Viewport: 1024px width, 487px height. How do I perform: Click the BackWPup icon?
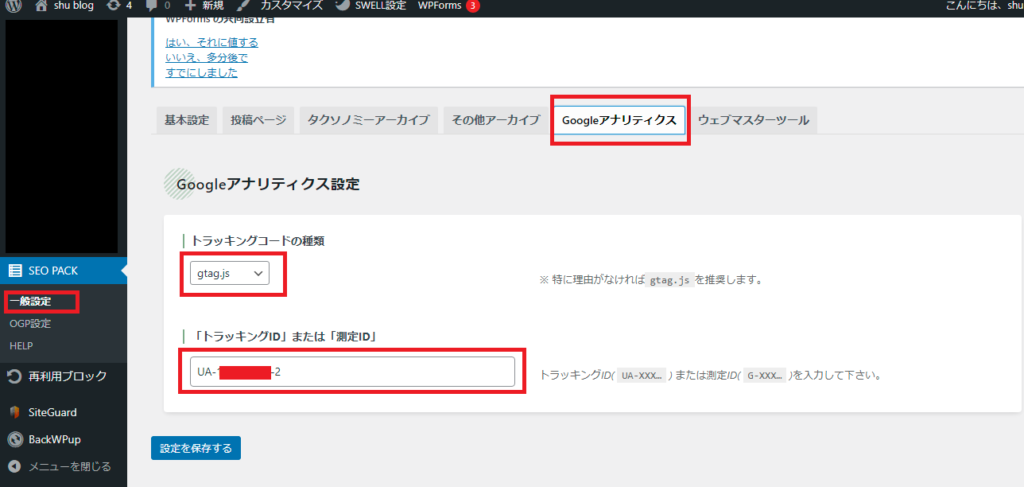pyautogui.click(x=14, y=439)
